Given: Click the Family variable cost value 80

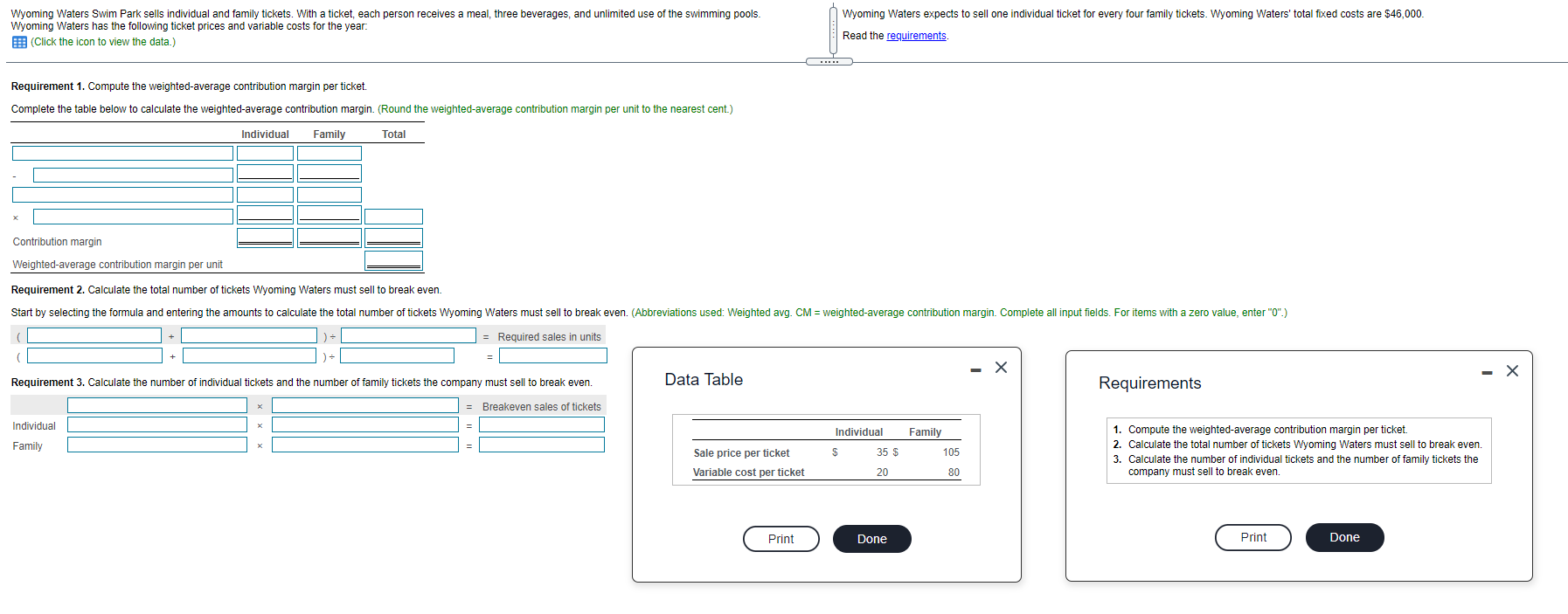Looking at the screenshot, I should (x=954, y=473).
